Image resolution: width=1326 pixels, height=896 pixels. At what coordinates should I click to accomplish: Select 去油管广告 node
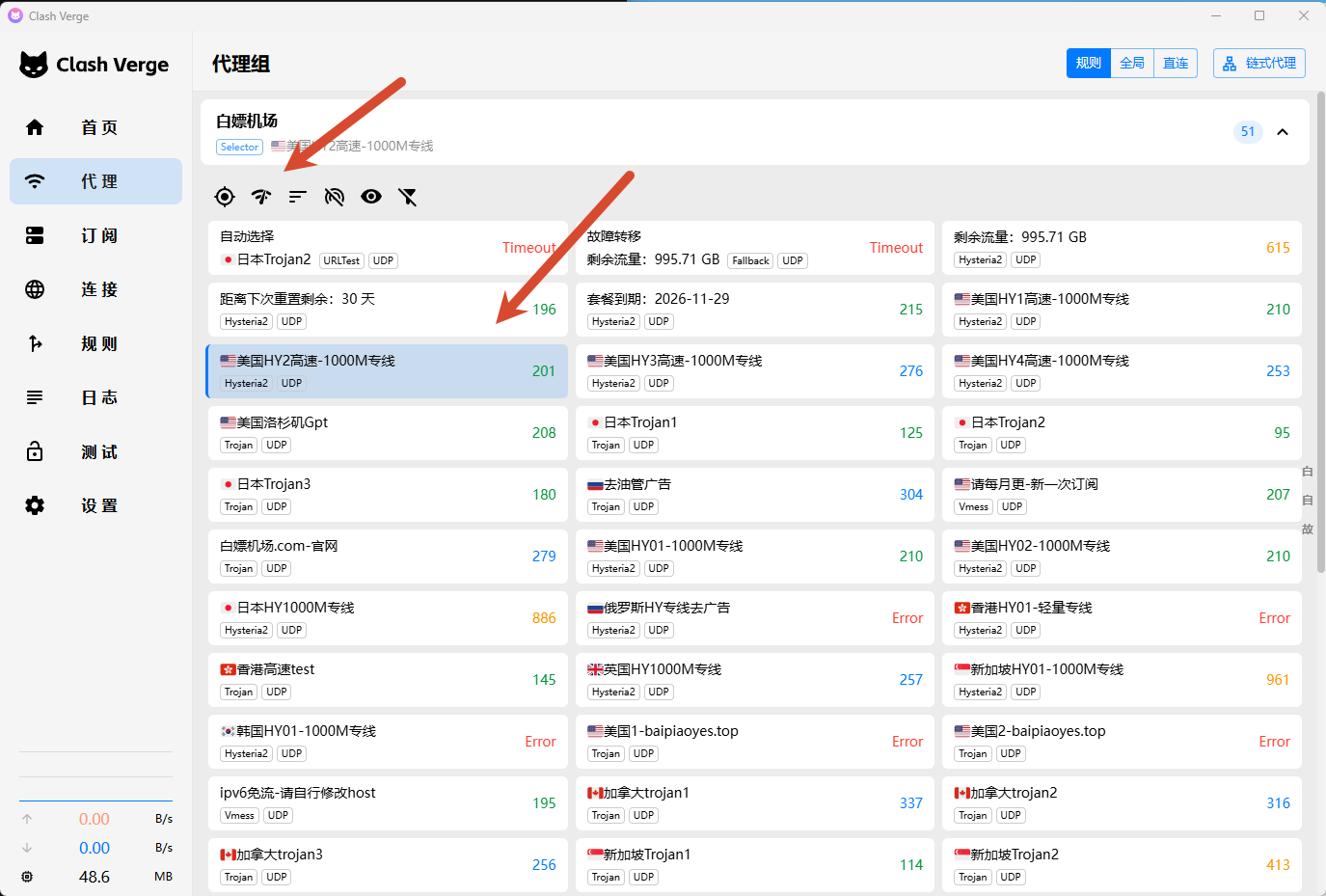(x=755, y=495)
